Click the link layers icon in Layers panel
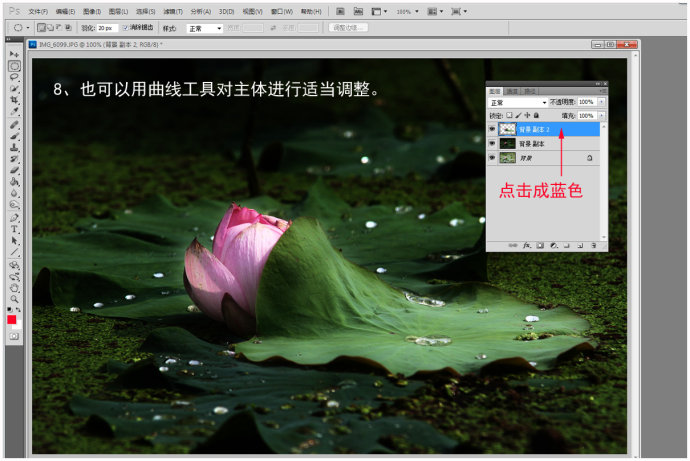This screenshot has height=461, width=690. (513, 245)
